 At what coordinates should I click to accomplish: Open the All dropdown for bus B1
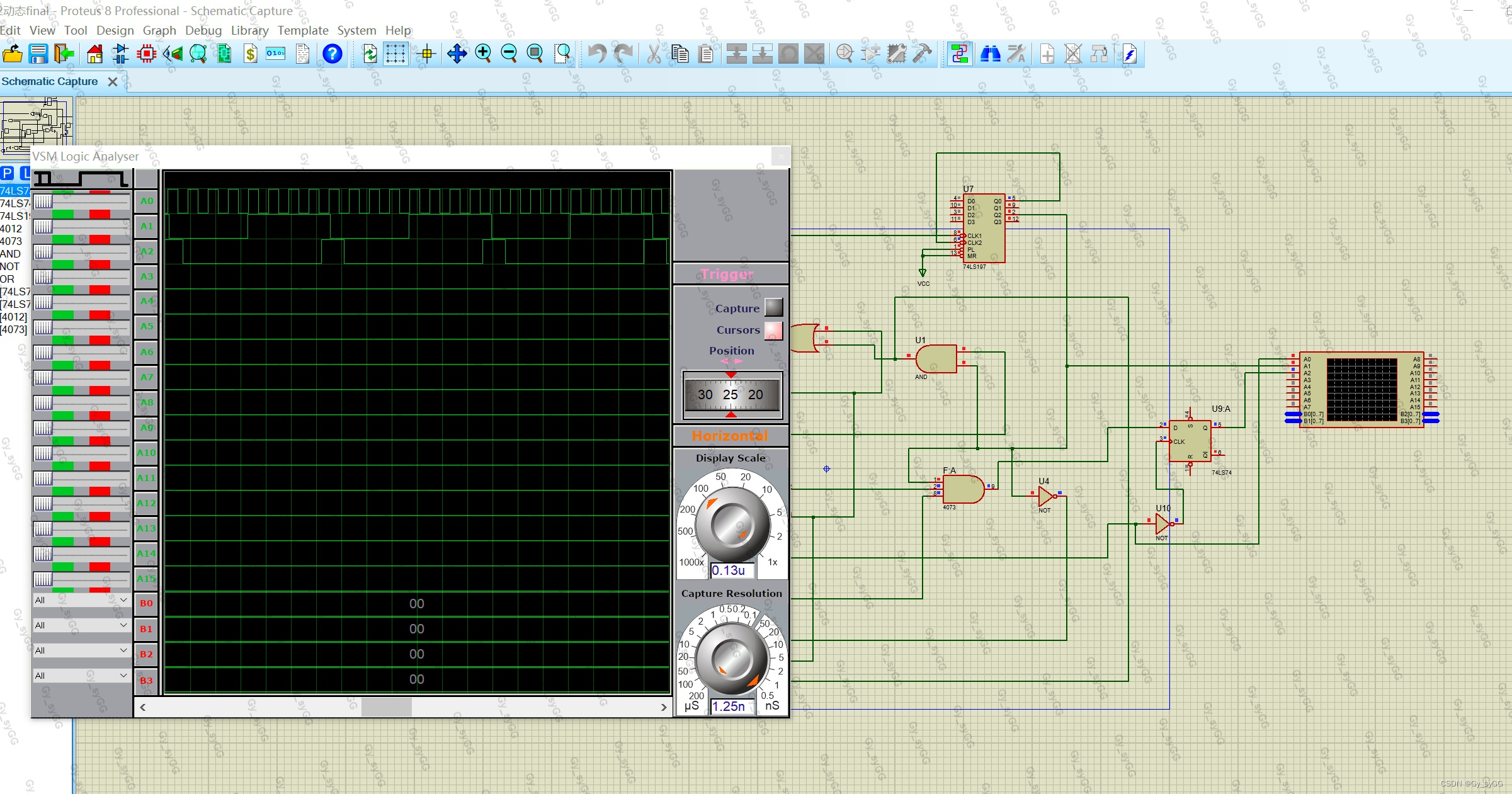coord(81,625)
